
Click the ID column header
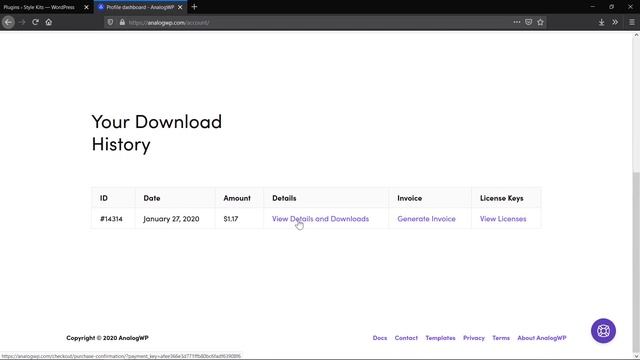[113, 198]
